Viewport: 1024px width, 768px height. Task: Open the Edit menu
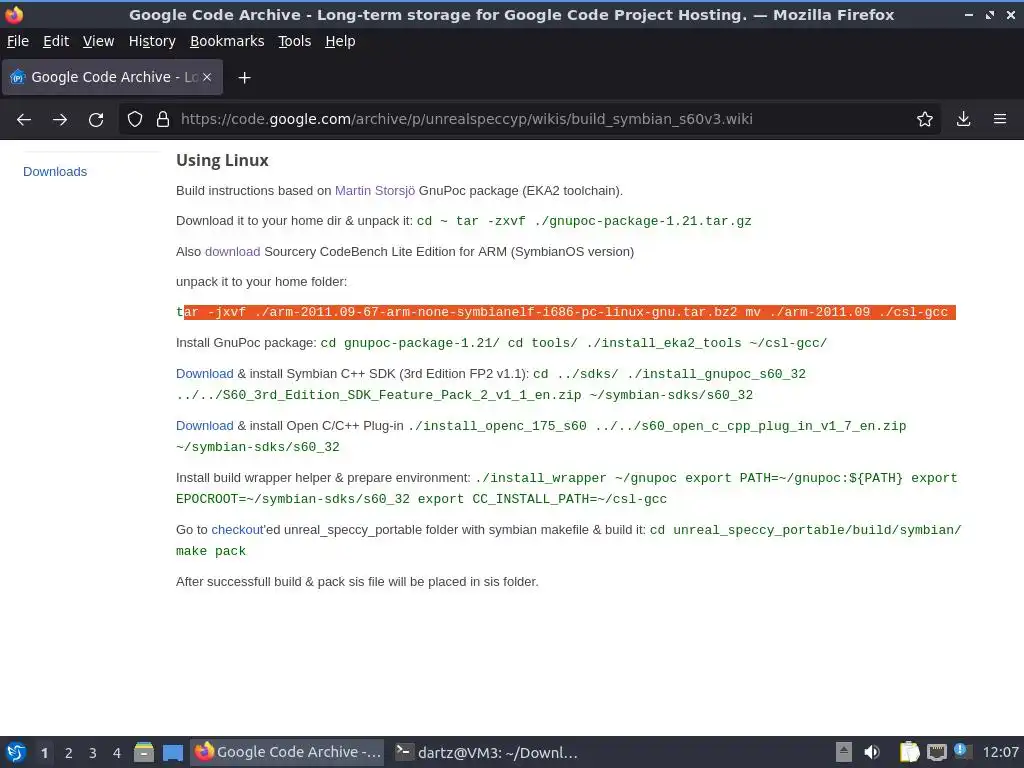[x=56, y=41]
